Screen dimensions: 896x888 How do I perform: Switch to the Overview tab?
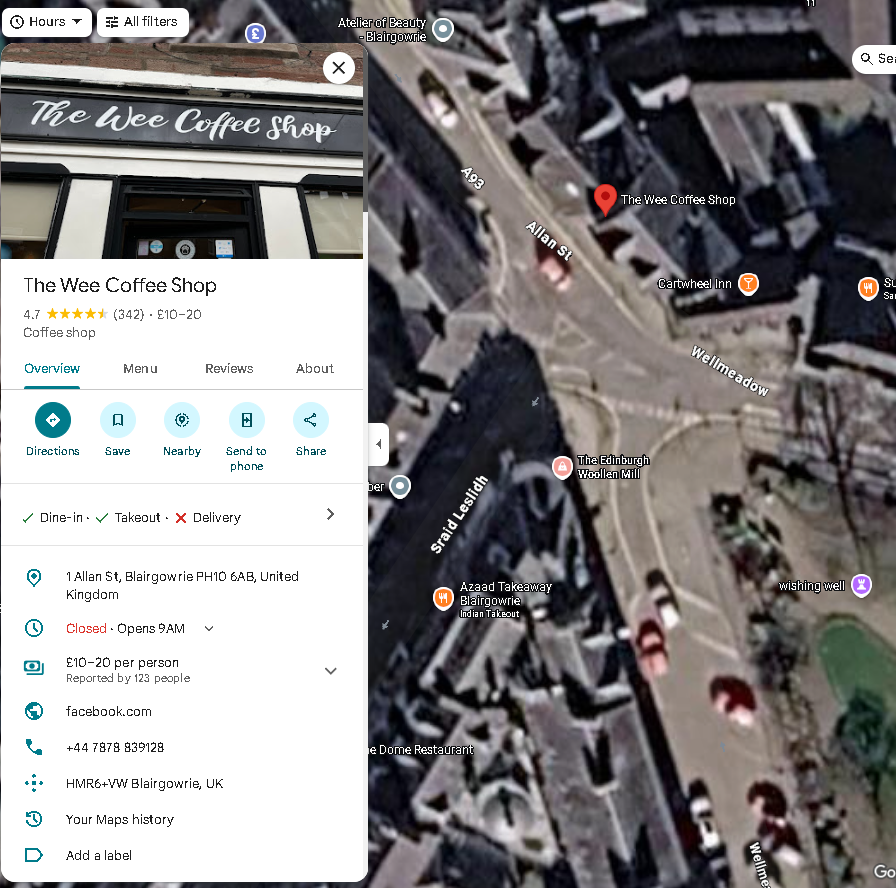coord(52,369)
